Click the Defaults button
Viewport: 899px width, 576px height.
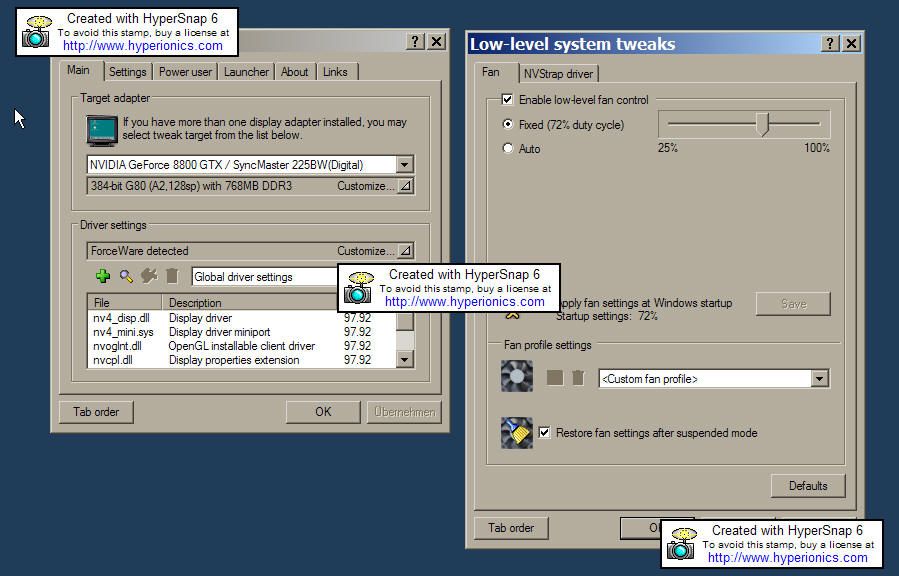tap(808, 485)
